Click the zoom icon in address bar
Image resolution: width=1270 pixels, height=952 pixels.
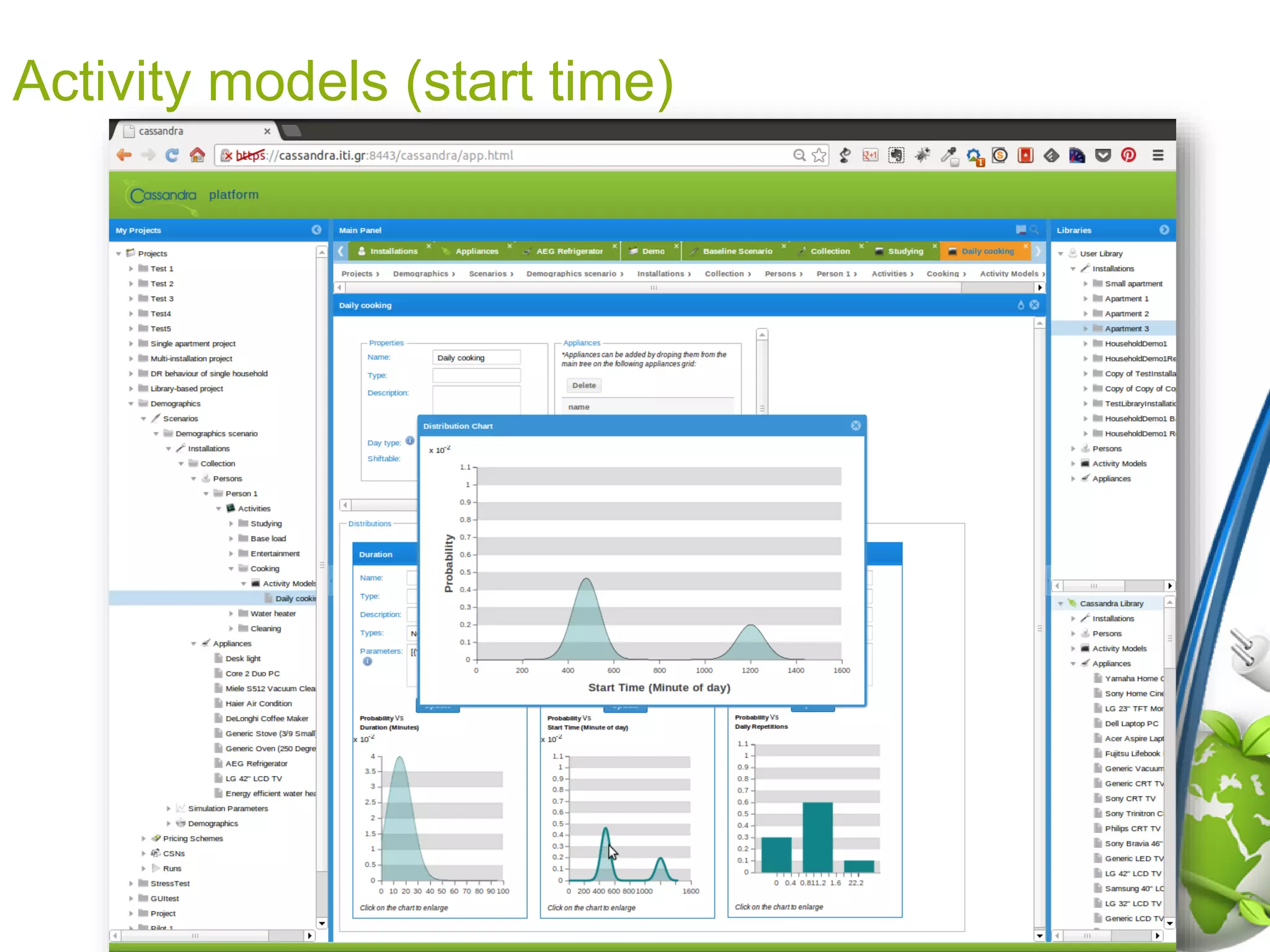(x=799, y=155)
